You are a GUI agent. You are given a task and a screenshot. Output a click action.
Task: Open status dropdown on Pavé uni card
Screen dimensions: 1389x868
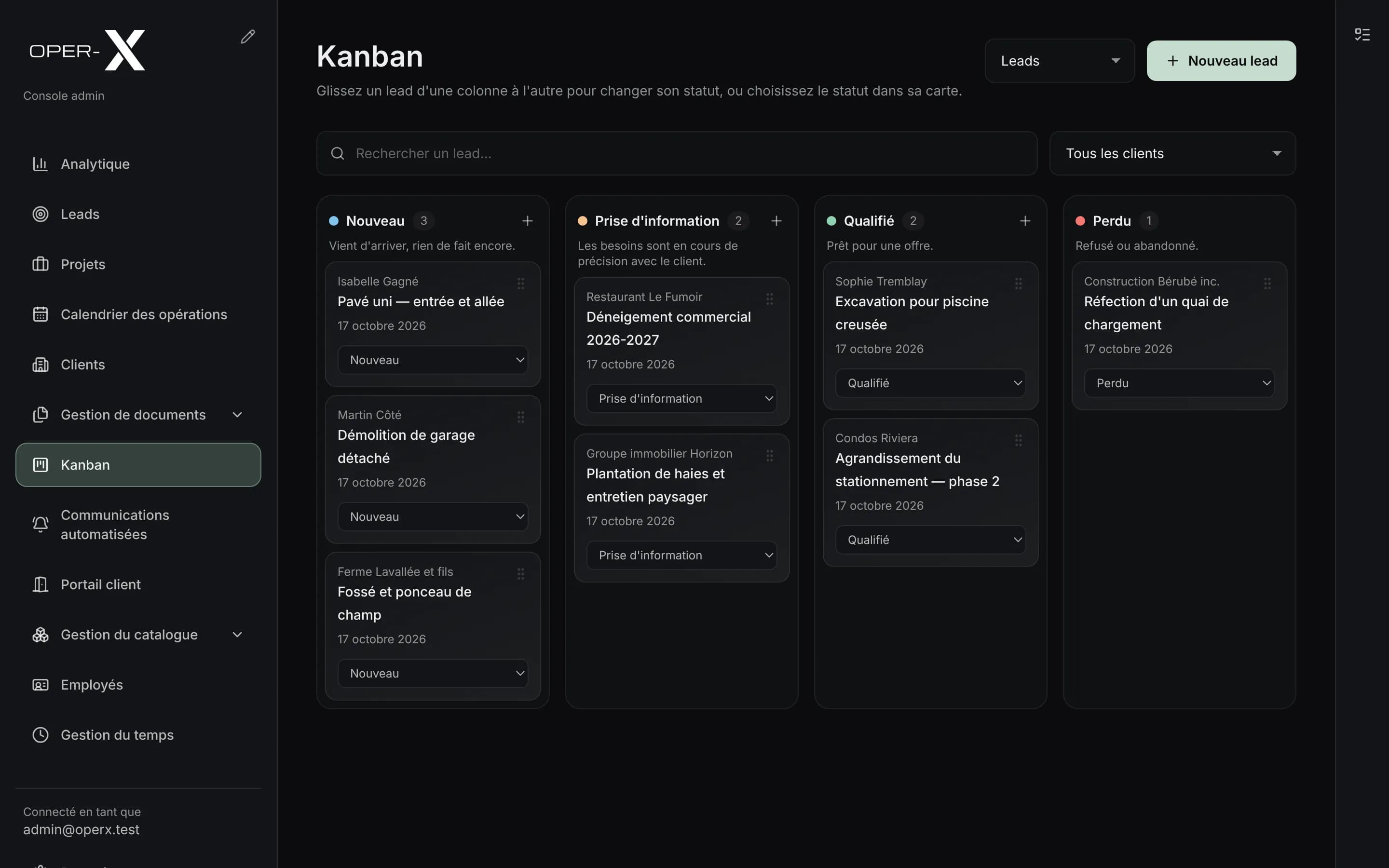coord(433,360)
